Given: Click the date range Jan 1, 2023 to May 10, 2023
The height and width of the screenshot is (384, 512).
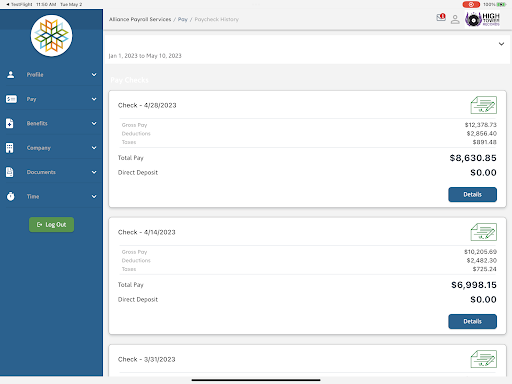Looking at the screenshot, I should 145,56.
